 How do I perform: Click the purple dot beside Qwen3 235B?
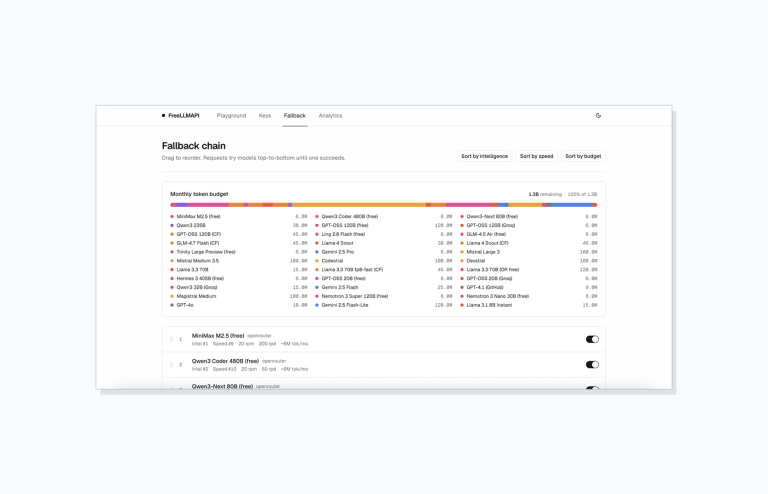click(172, 225)
